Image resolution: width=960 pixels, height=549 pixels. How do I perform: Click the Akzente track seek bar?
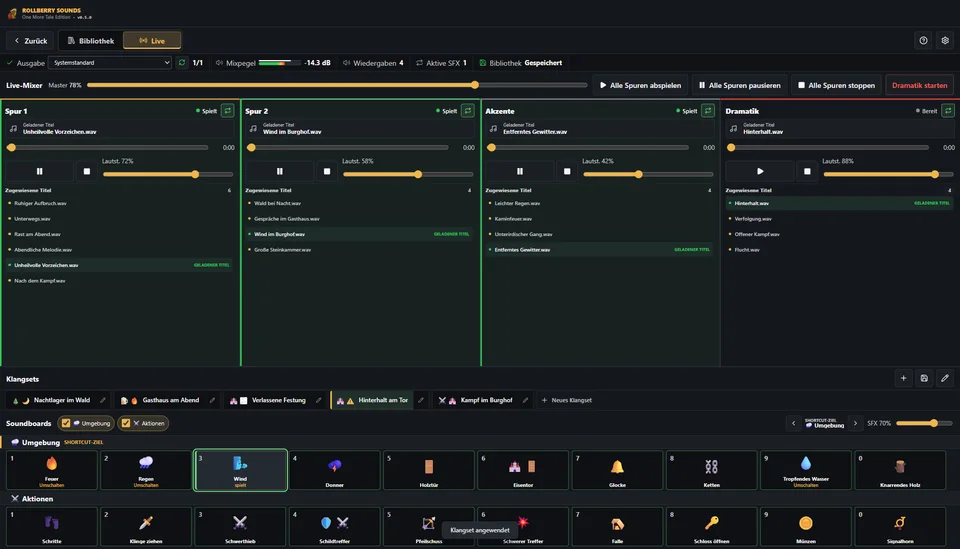590,148
